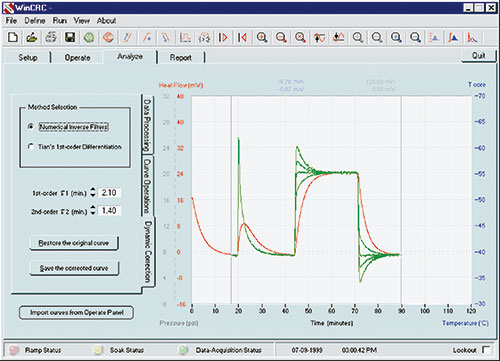The width and height of the screenshot is (500, 361).
Task: Click the Open file folder icon
Action: (x=32, y=37)
